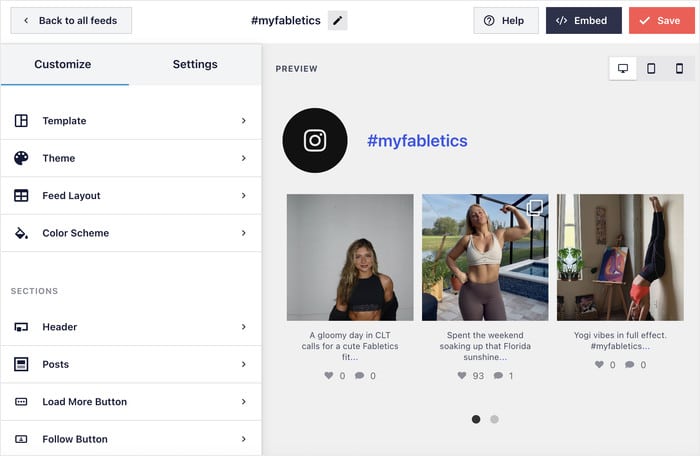Switch to the Settings tab
The height and width of the screenshot is (456, 700).
click(195, 64)
